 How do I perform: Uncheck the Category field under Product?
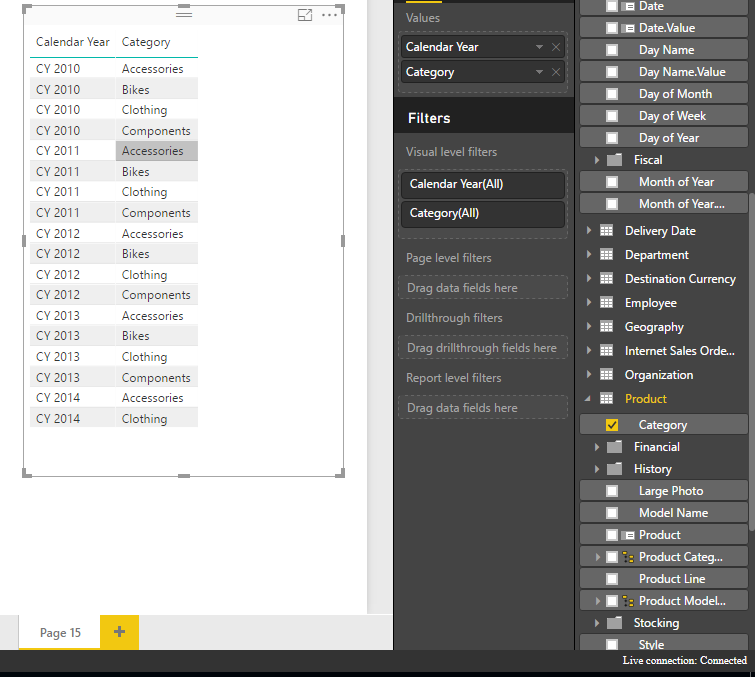(x=612, y=425)
